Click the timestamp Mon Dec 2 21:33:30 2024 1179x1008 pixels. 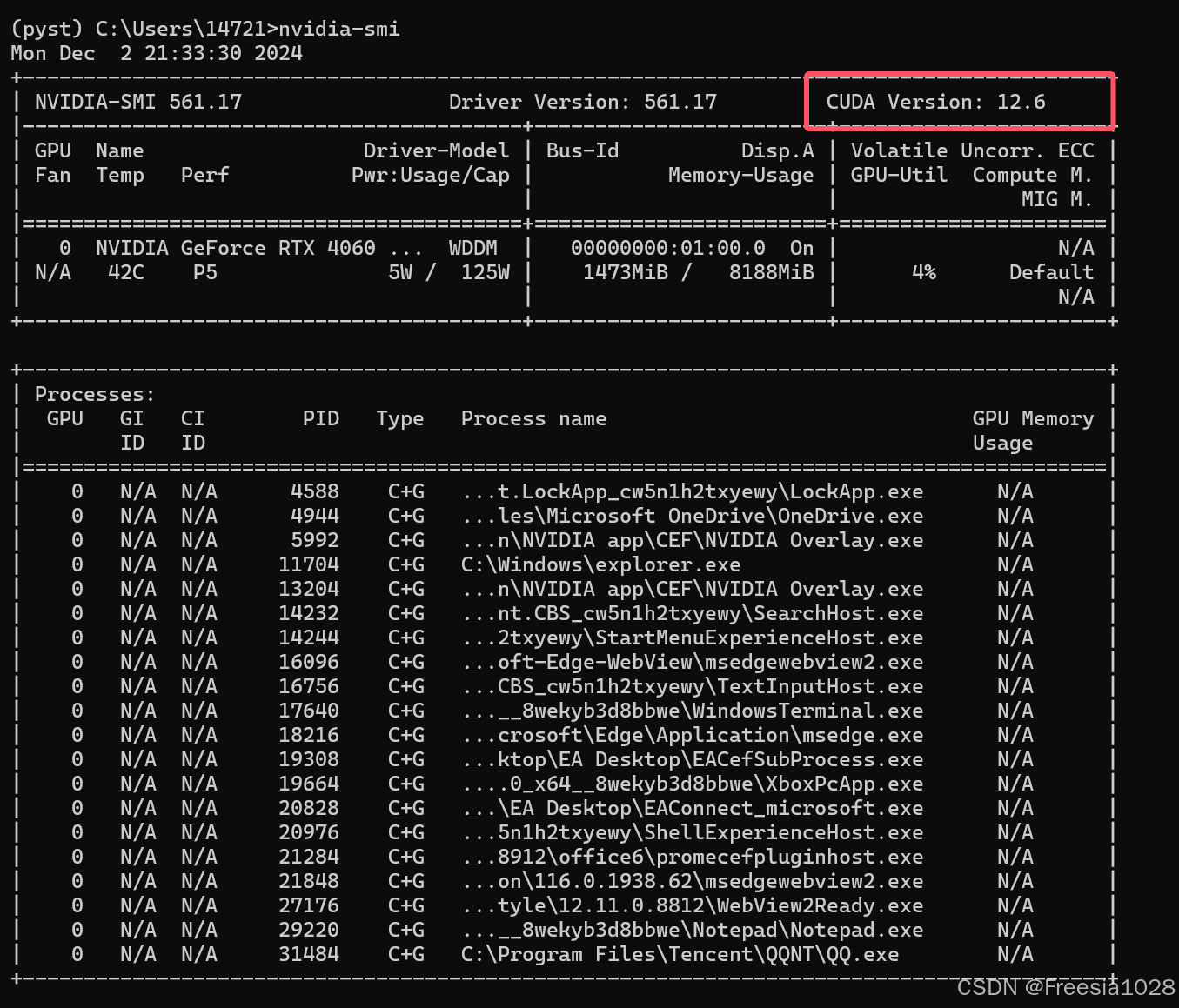pyautogui.click(x=155, y=53)
